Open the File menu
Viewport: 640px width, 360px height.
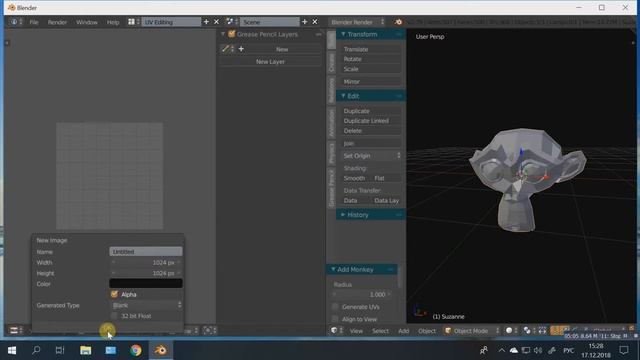[34, 22]
